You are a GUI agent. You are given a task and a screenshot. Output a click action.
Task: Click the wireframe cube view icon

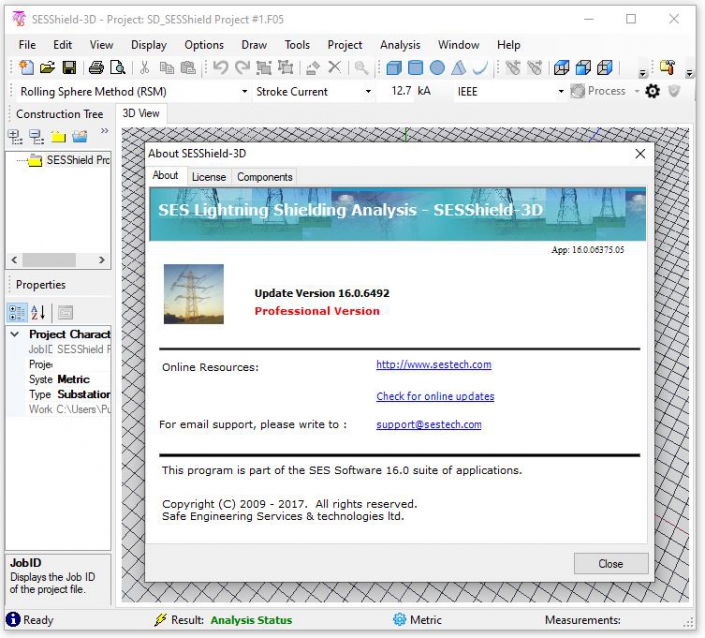tap(562, 67)
